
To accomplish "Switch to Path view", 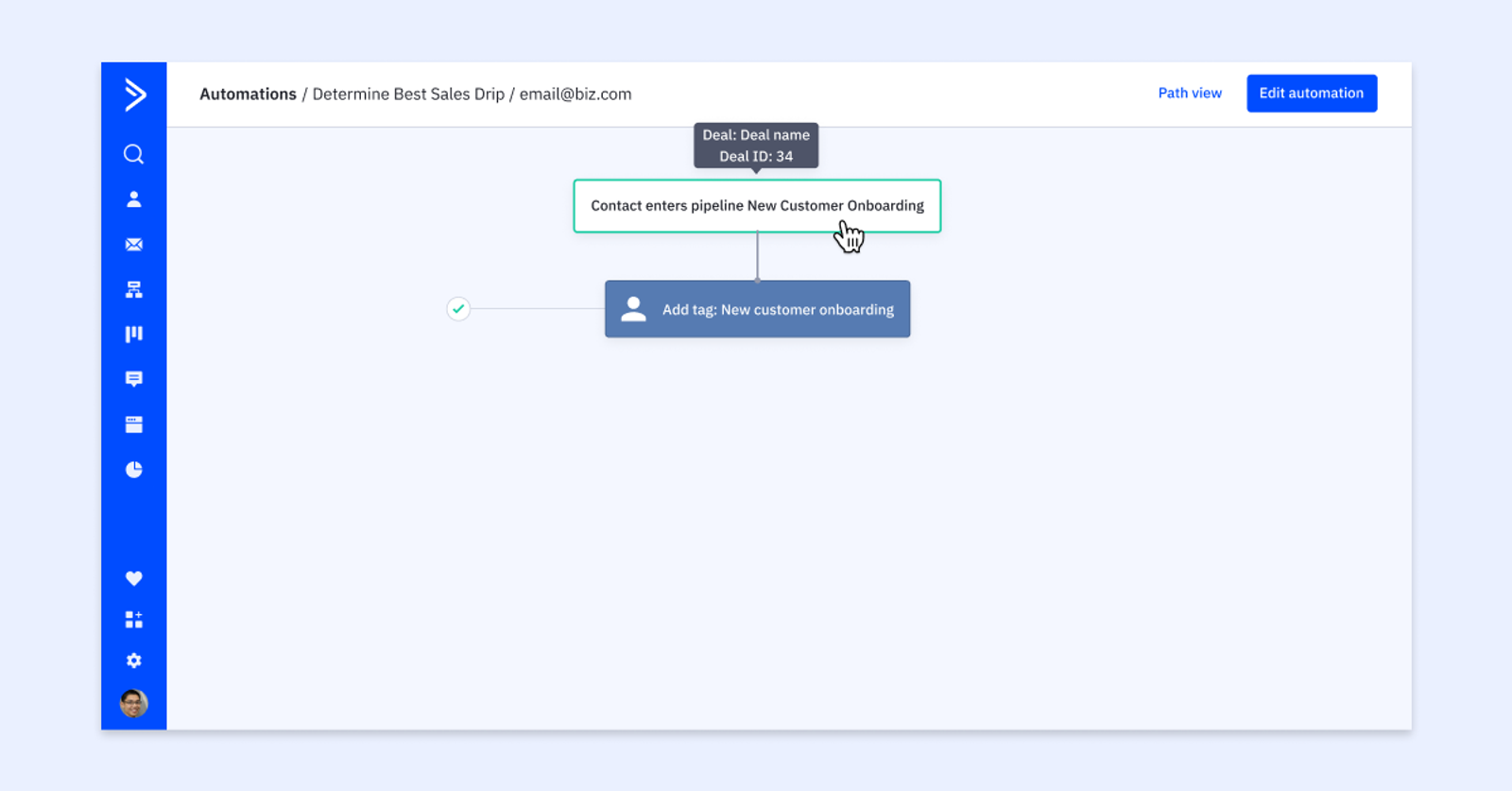I will [x=1189, y=94].
